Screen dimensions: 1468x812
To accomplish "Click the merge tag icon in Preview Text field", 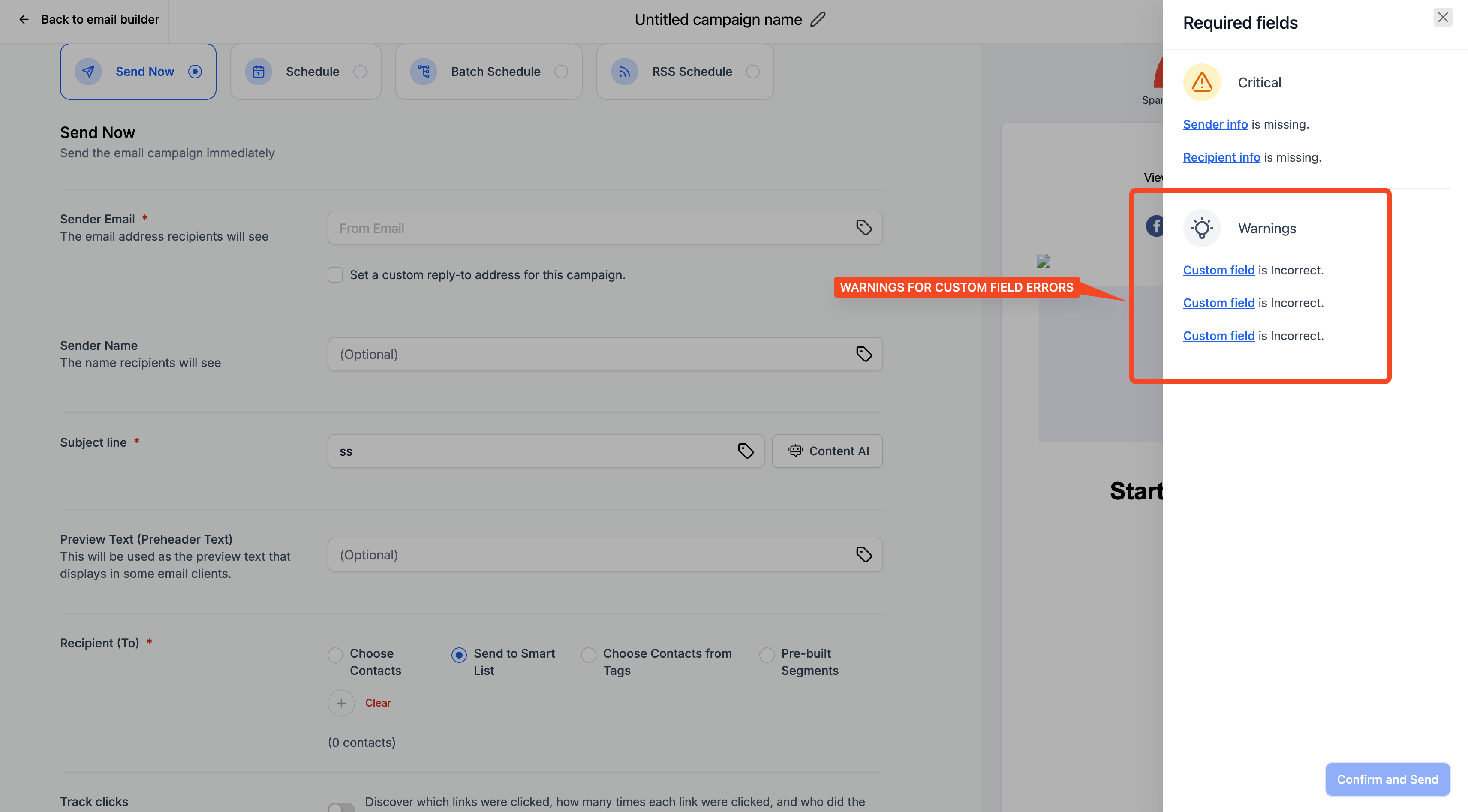I will tap(863, 554).
